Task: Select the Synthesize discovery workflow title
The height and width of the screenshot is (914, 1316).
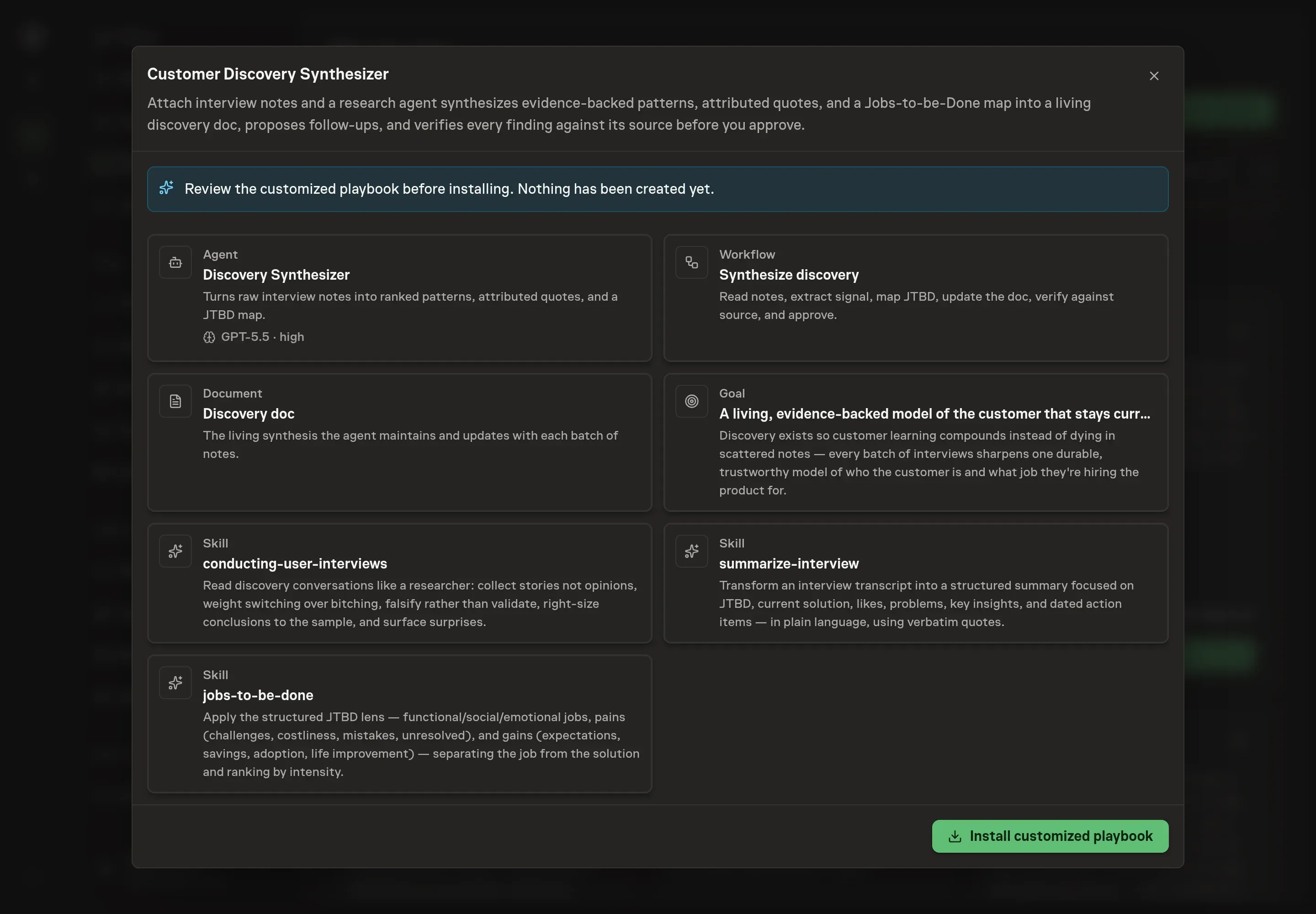Action: pyautogui.click(x=789, y=275)
